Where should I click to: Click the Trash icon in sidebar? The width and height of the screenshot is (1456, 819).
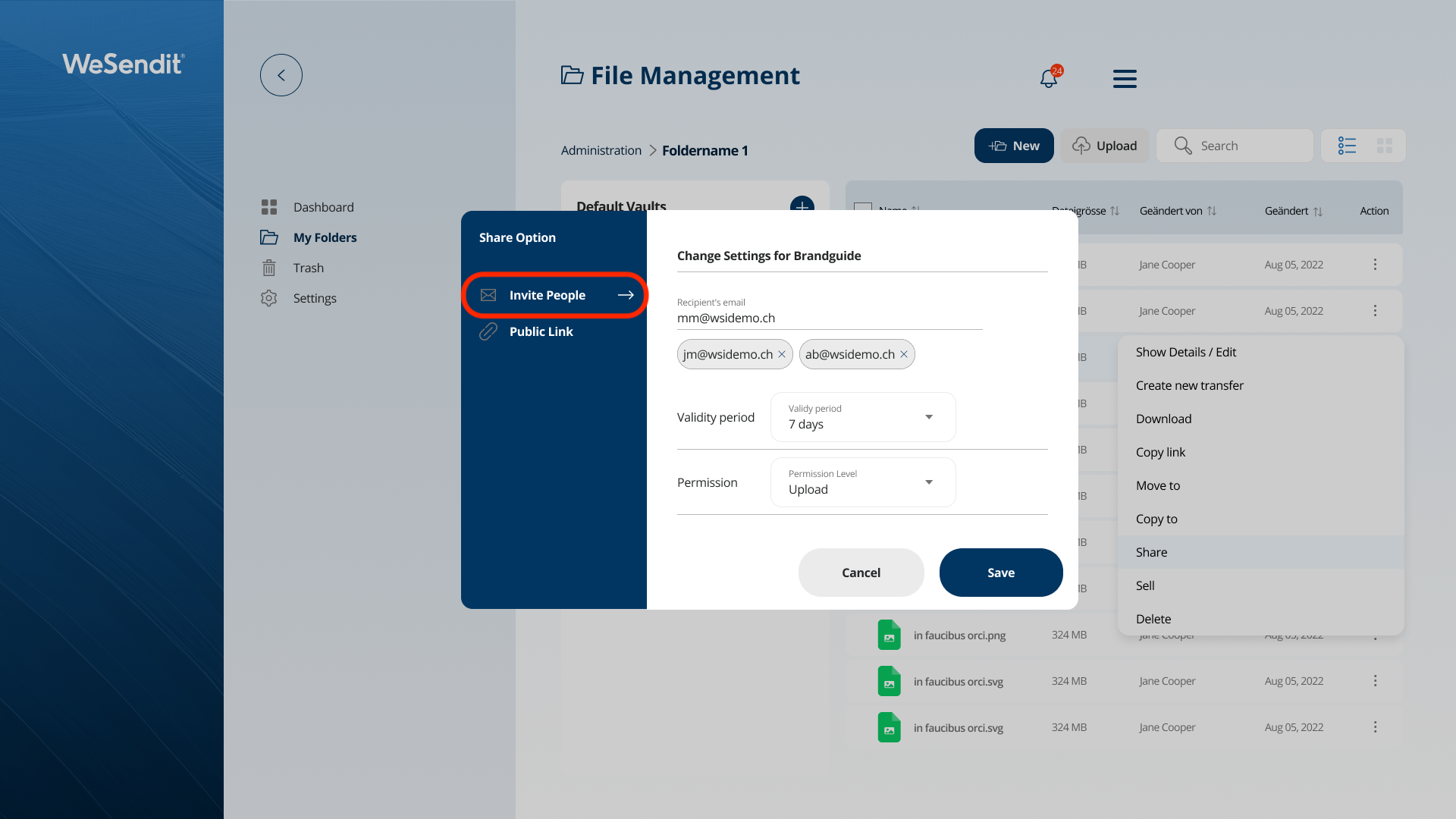268,268
